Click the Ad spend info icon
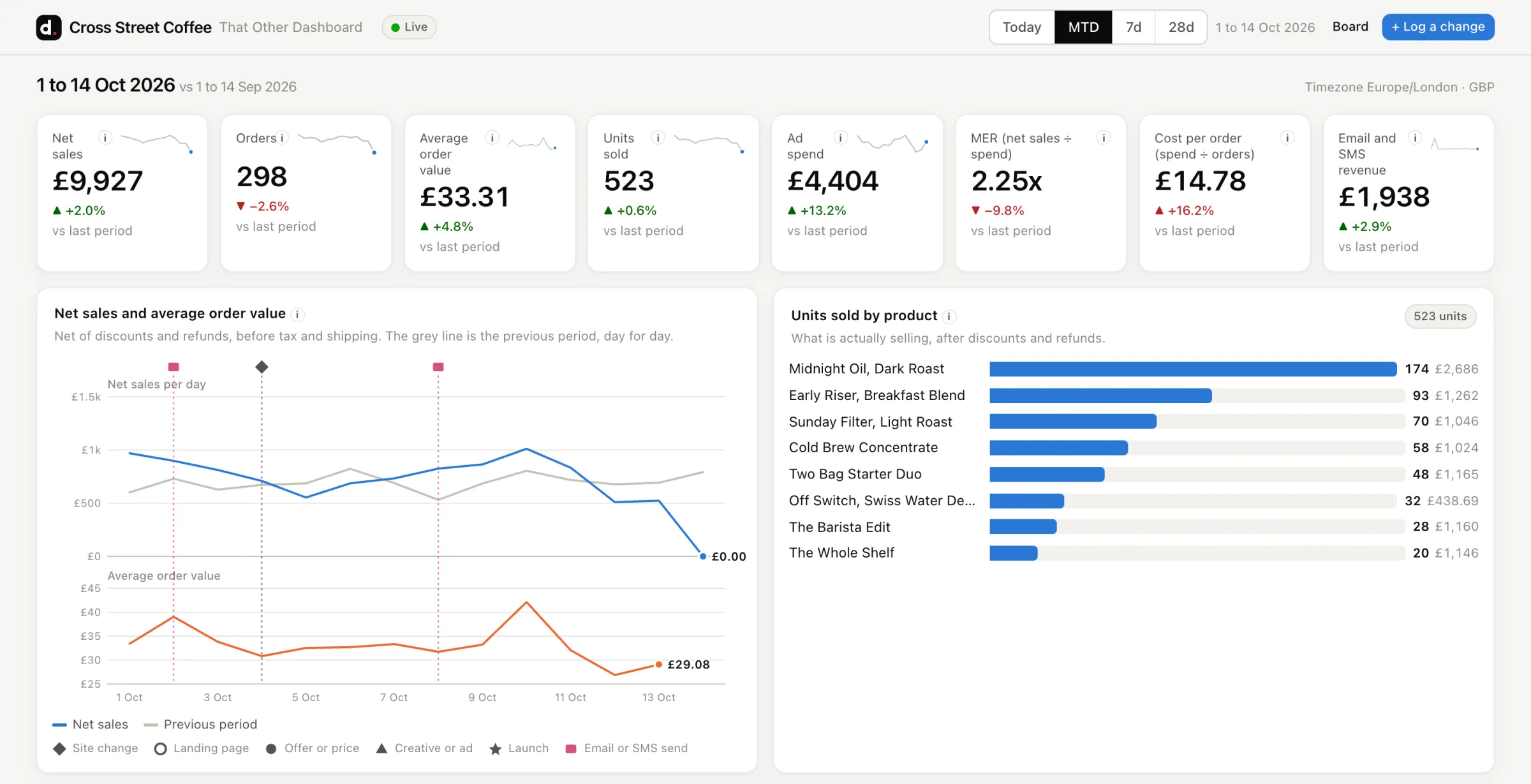This screenshot has height=784, width=1531. pyautogui.click(x=841, y=138)
